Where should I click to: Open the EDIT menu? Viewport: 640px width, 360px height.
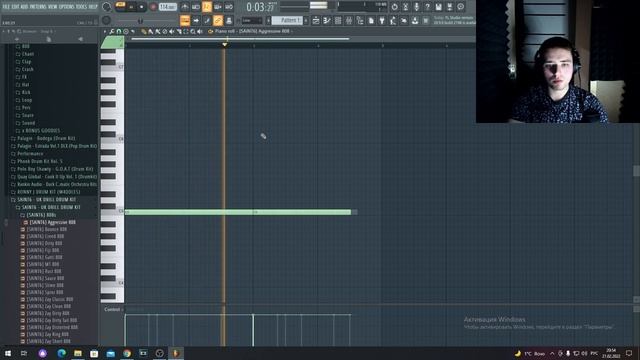[x=15, y=7]
